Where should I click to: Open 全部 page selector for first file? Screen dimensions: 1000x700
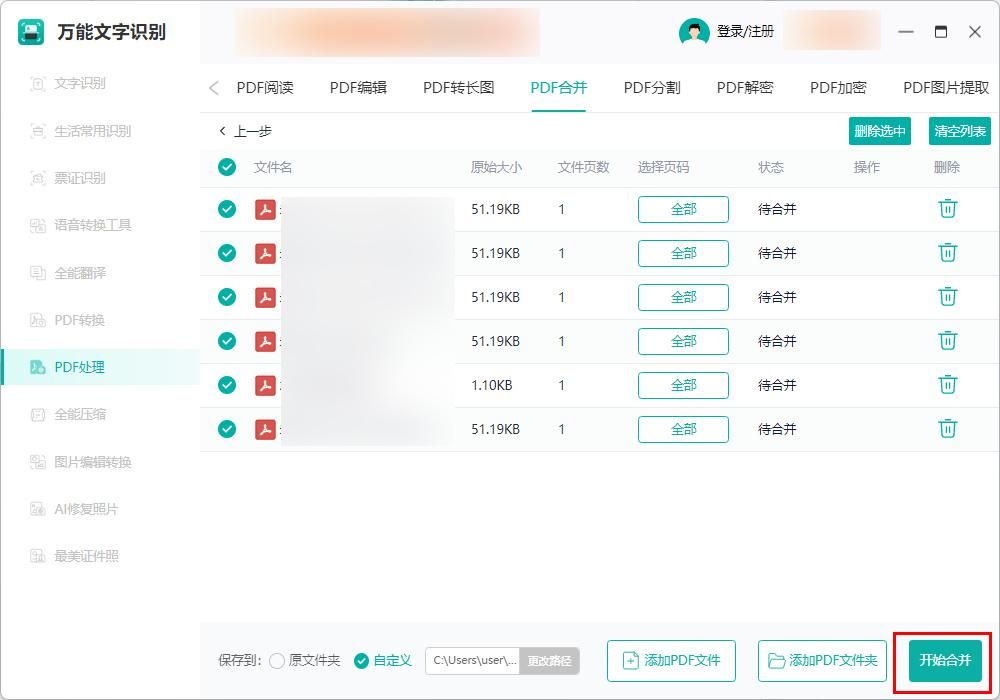pyautogui.click(x=683, y=209)
